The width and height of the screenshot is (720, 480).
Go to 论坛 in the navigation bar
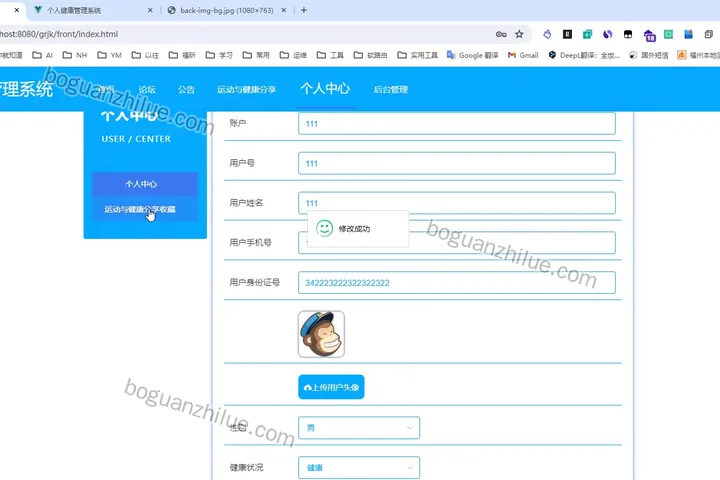click(x=147, y=90)
